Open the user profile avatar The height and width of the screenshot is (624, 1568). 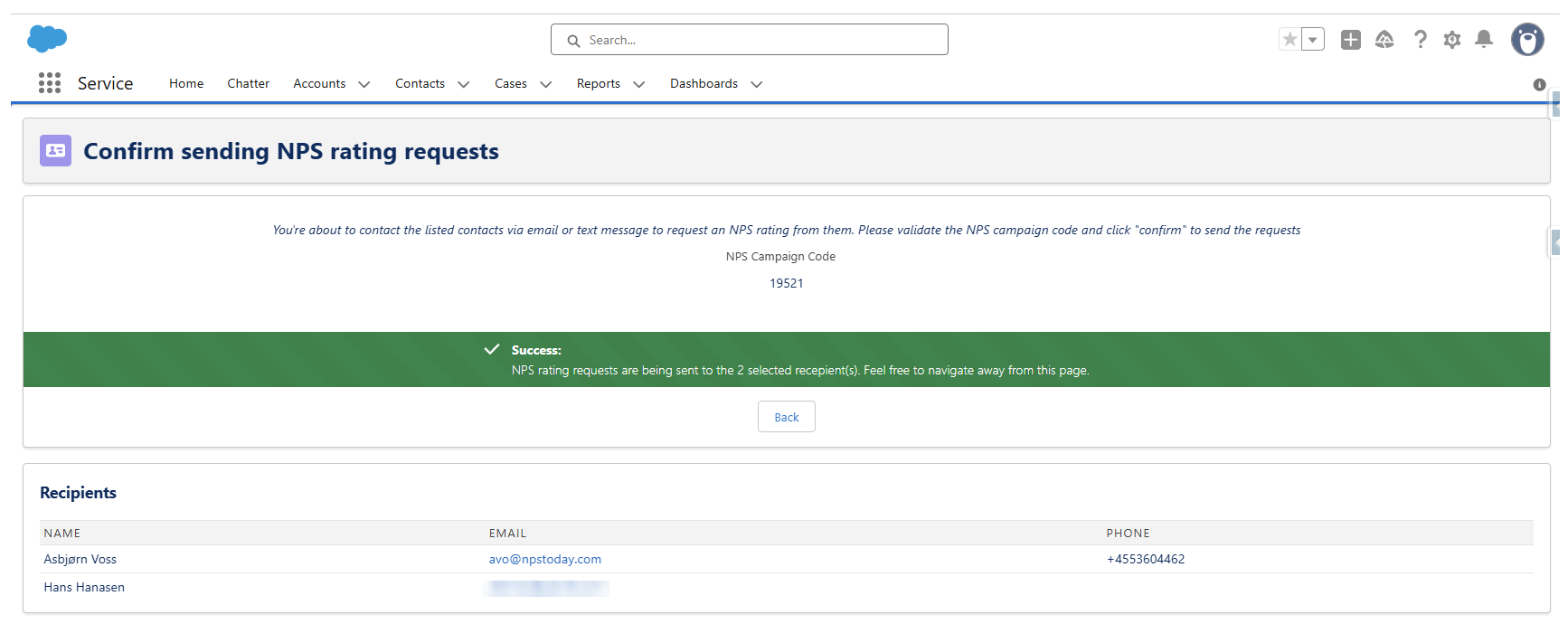coord(1527,40)
